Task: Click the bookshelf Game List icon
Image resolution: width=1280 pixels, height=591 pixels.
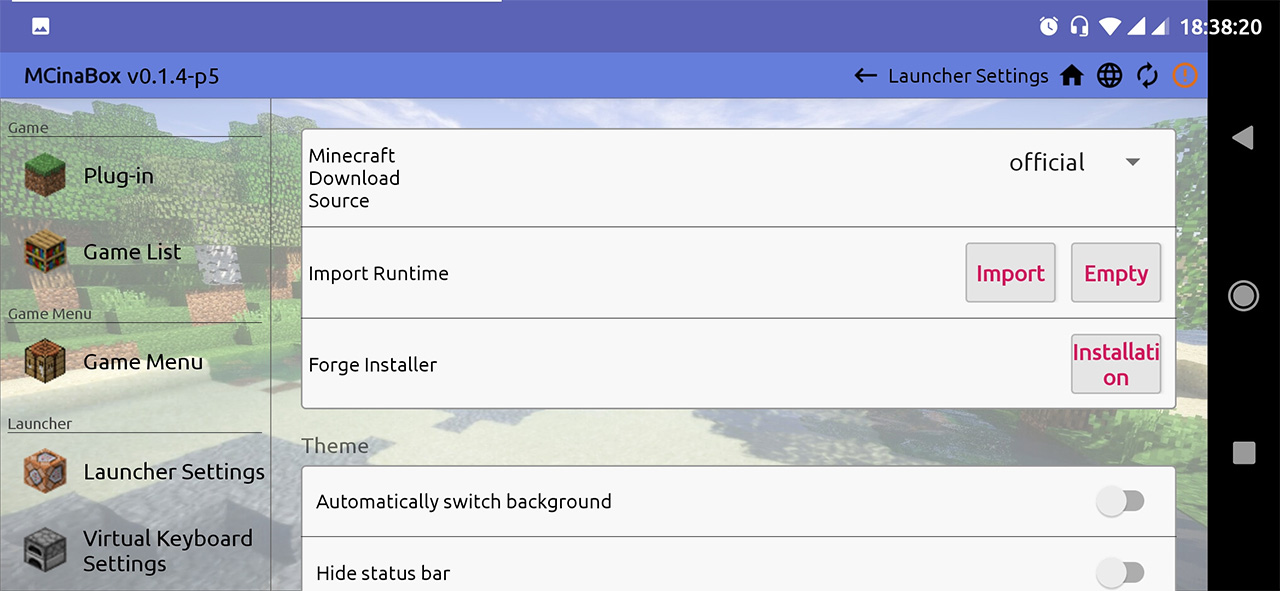Action: pos(45,252)
